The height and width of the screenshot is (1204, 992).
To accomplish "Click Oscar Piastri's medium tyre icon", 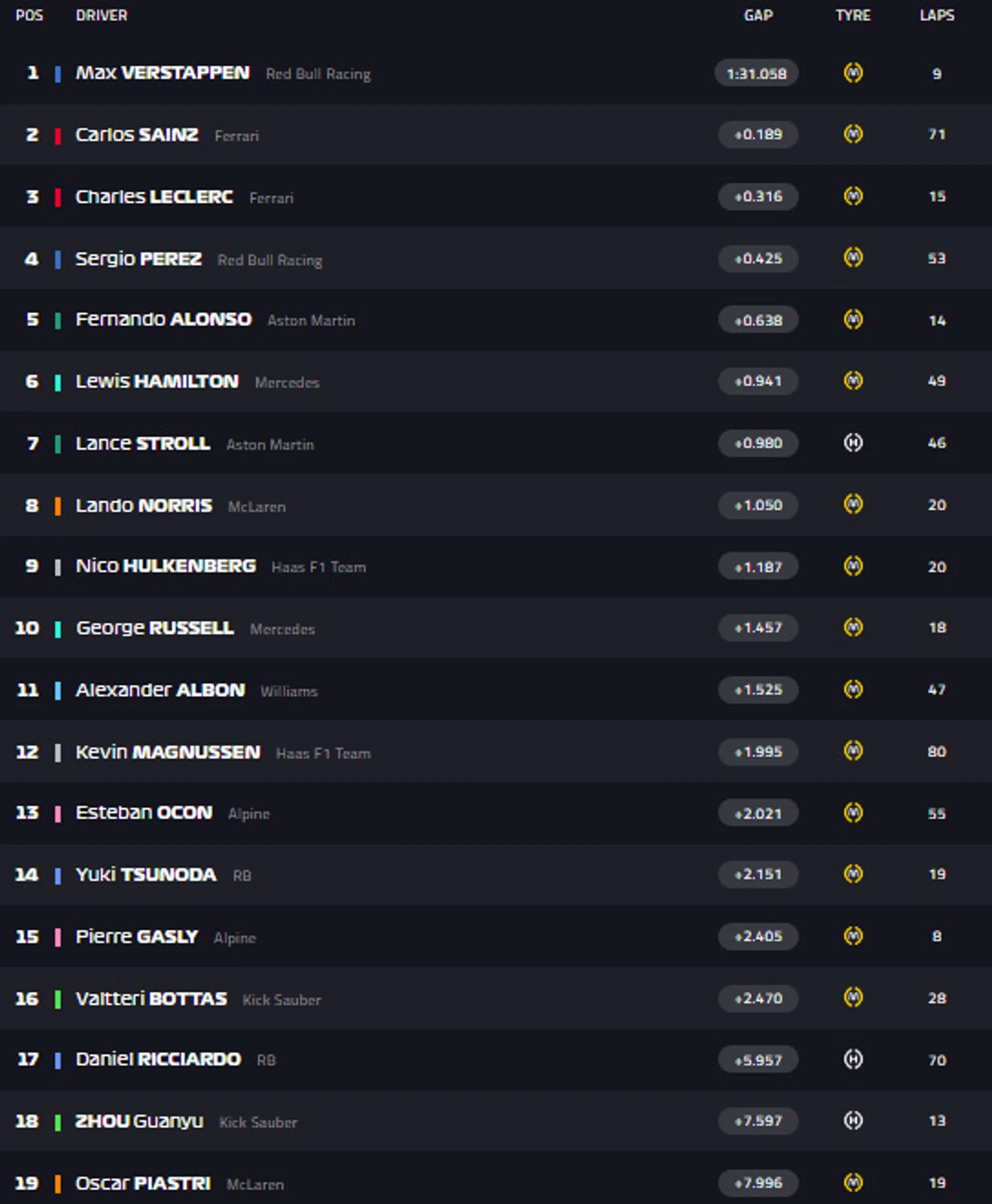I will coord(853,1182).
